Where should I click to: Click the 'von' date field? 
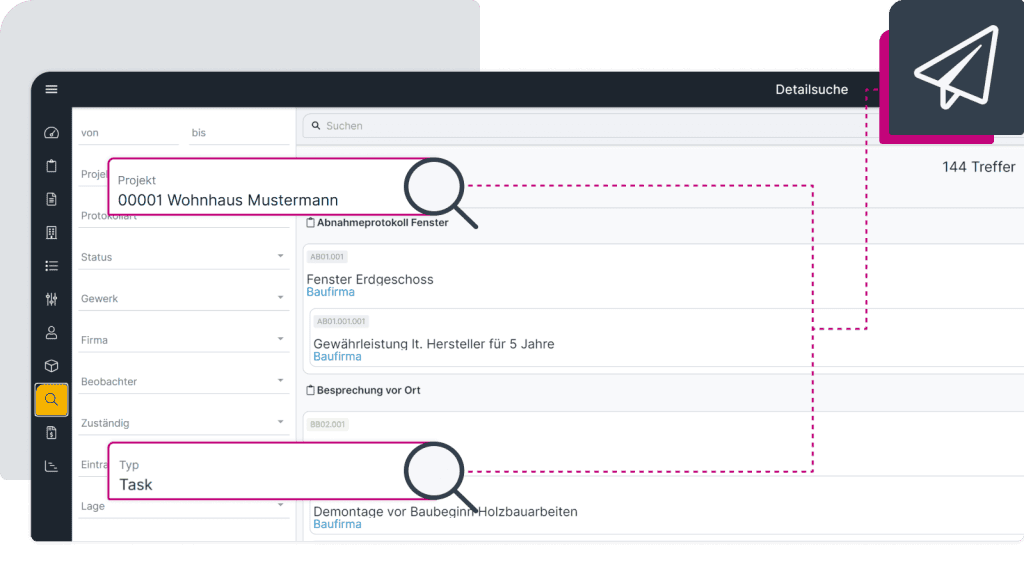[x=128, y=133]
